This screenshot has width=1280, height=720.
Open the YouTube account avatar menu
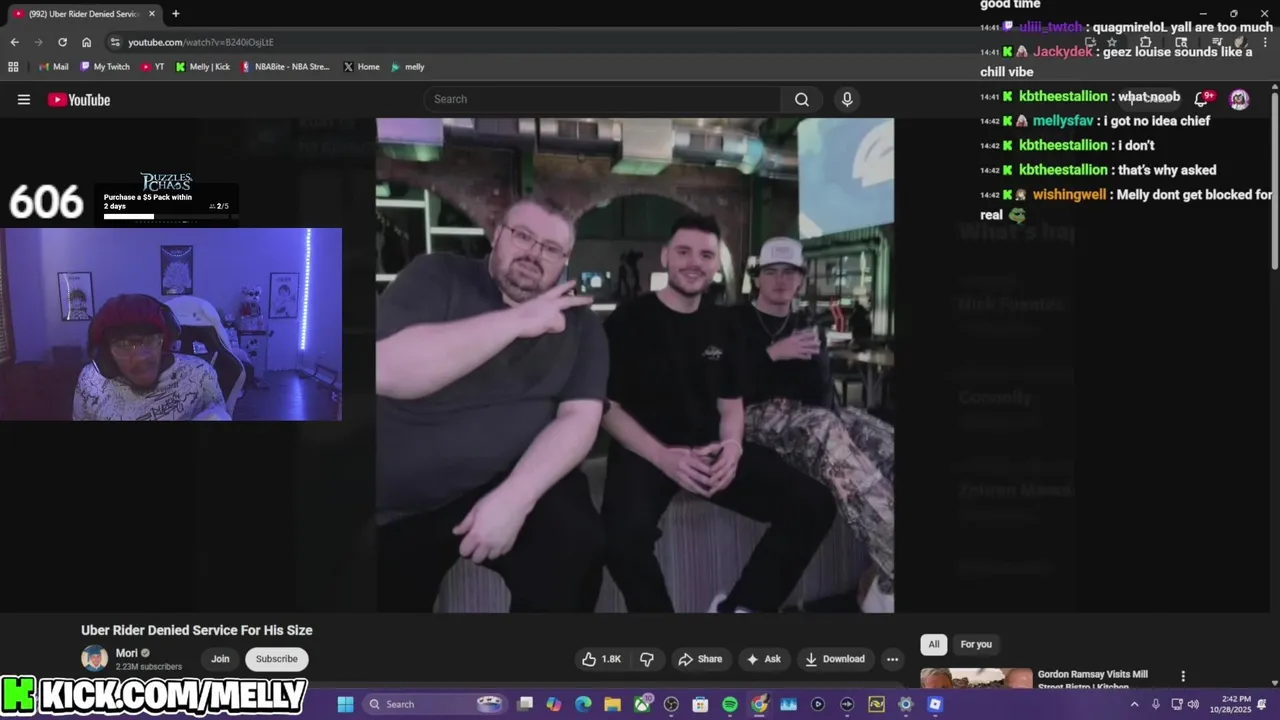[x=1239, y=98]
